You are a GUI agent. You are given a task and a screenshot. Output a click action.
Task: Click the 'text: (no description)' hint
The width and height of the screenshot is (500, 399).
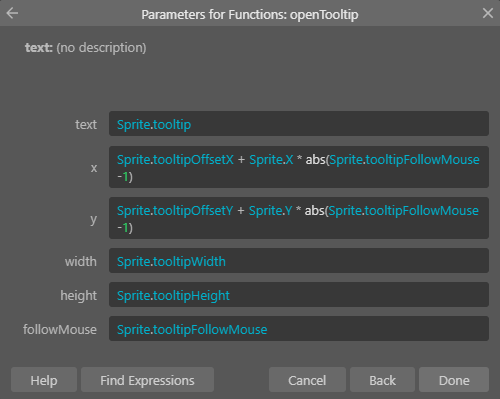click(x=86, y=48)
